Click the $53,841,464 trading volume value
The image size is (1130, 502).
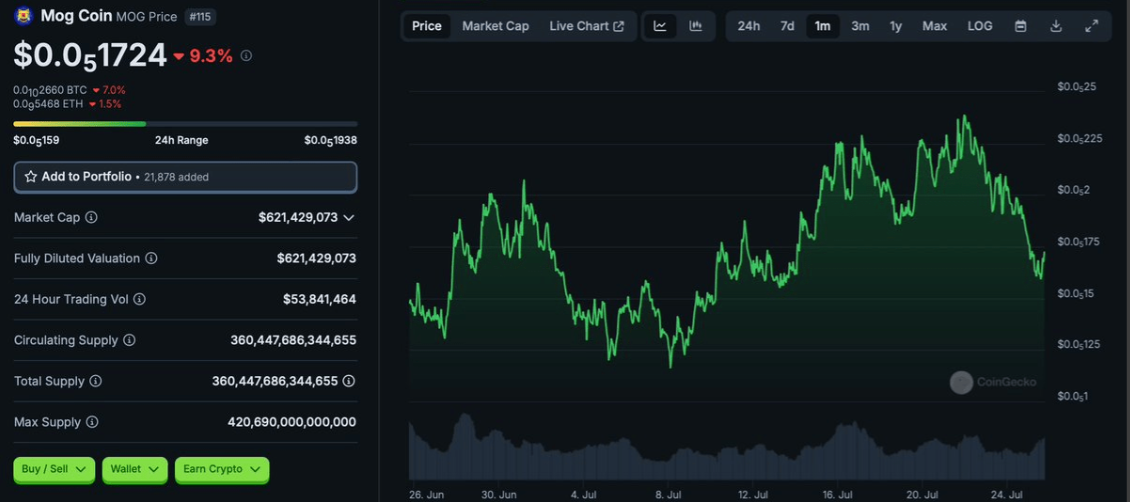coord(319,299)
